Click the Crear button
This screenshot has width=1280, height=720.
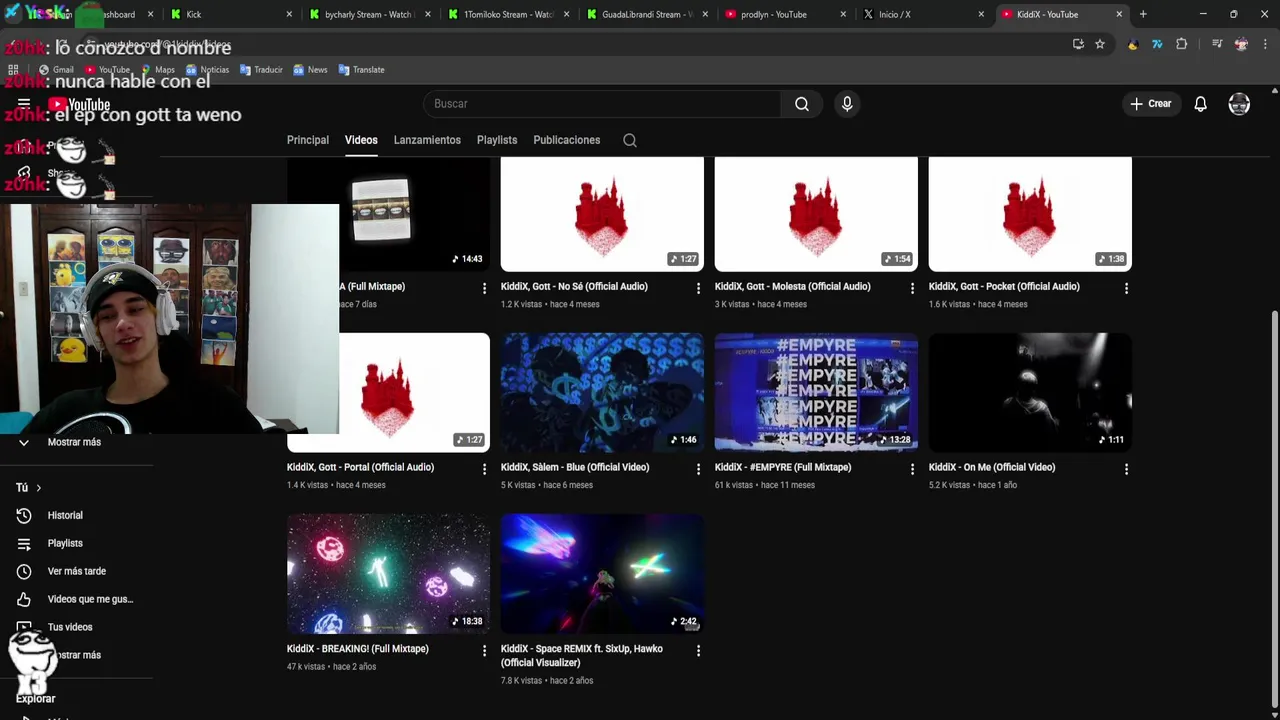pyautogui.click(x=1150, y=104)
